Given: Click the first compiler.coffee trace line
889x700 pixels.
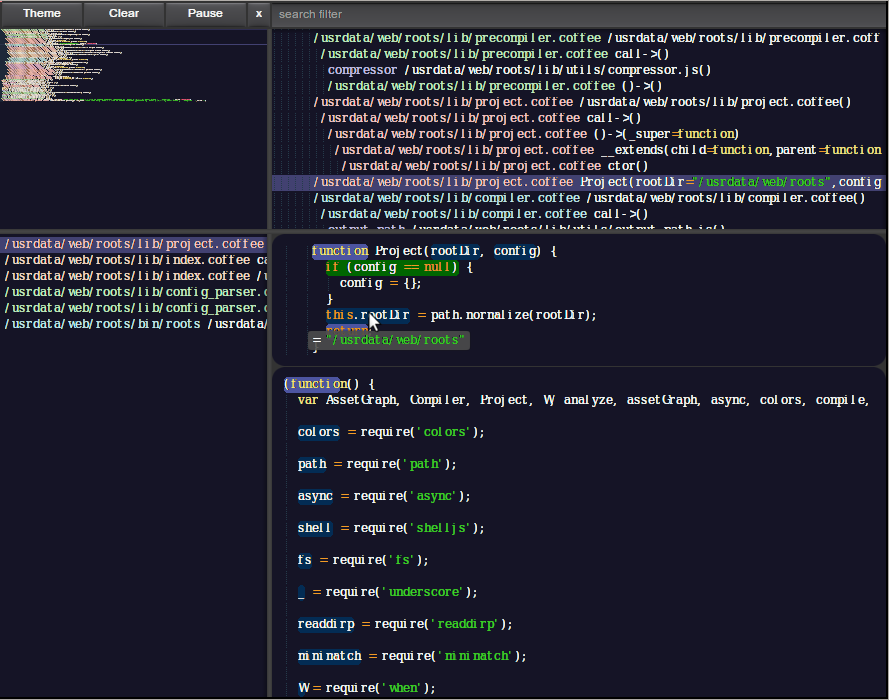Looking at the screenshot, I should point(589,198).
